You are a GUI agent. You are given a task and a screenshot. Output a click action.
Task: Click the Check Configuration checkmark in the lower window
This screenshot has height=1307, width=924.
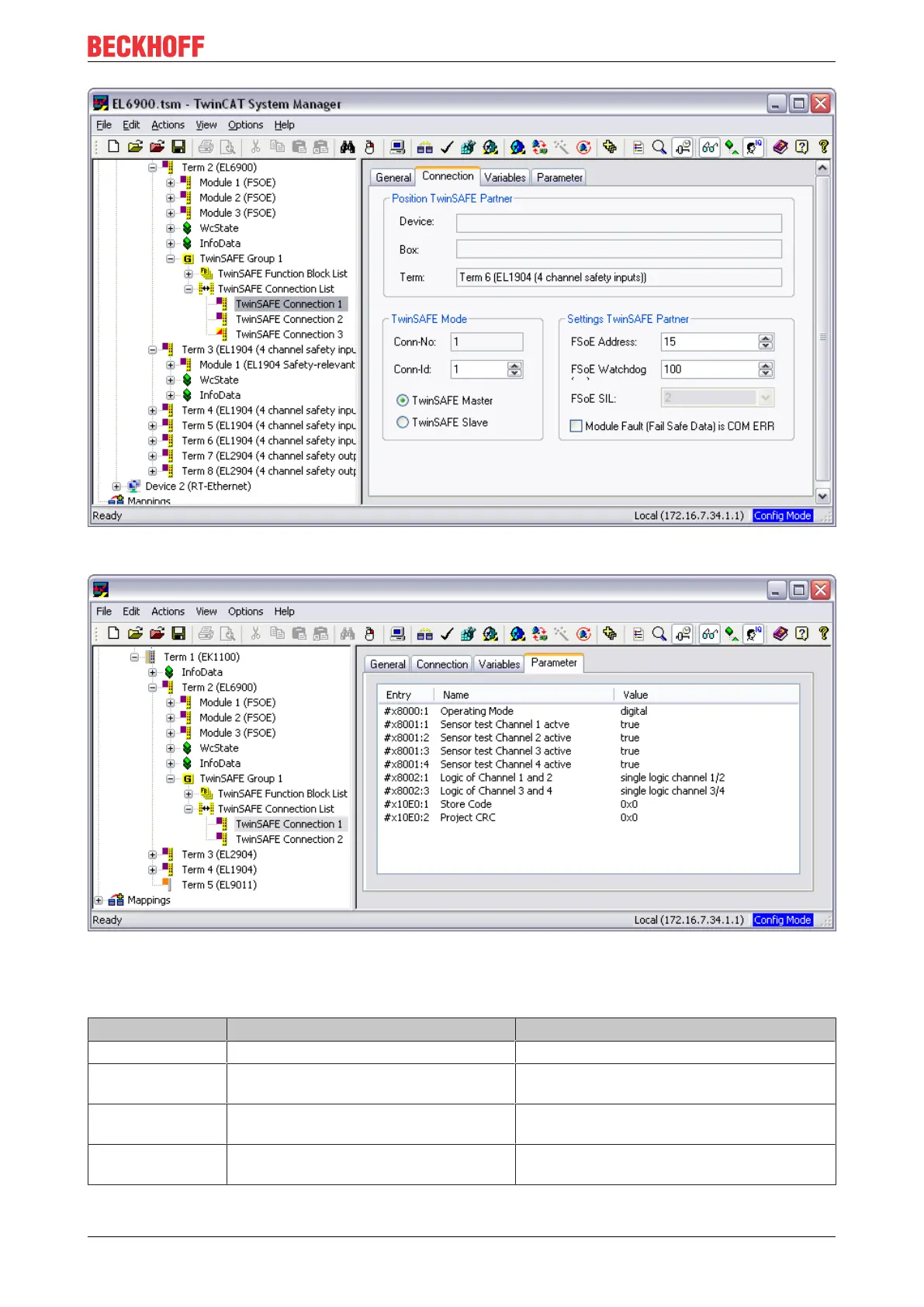click(x=447, y=633)
